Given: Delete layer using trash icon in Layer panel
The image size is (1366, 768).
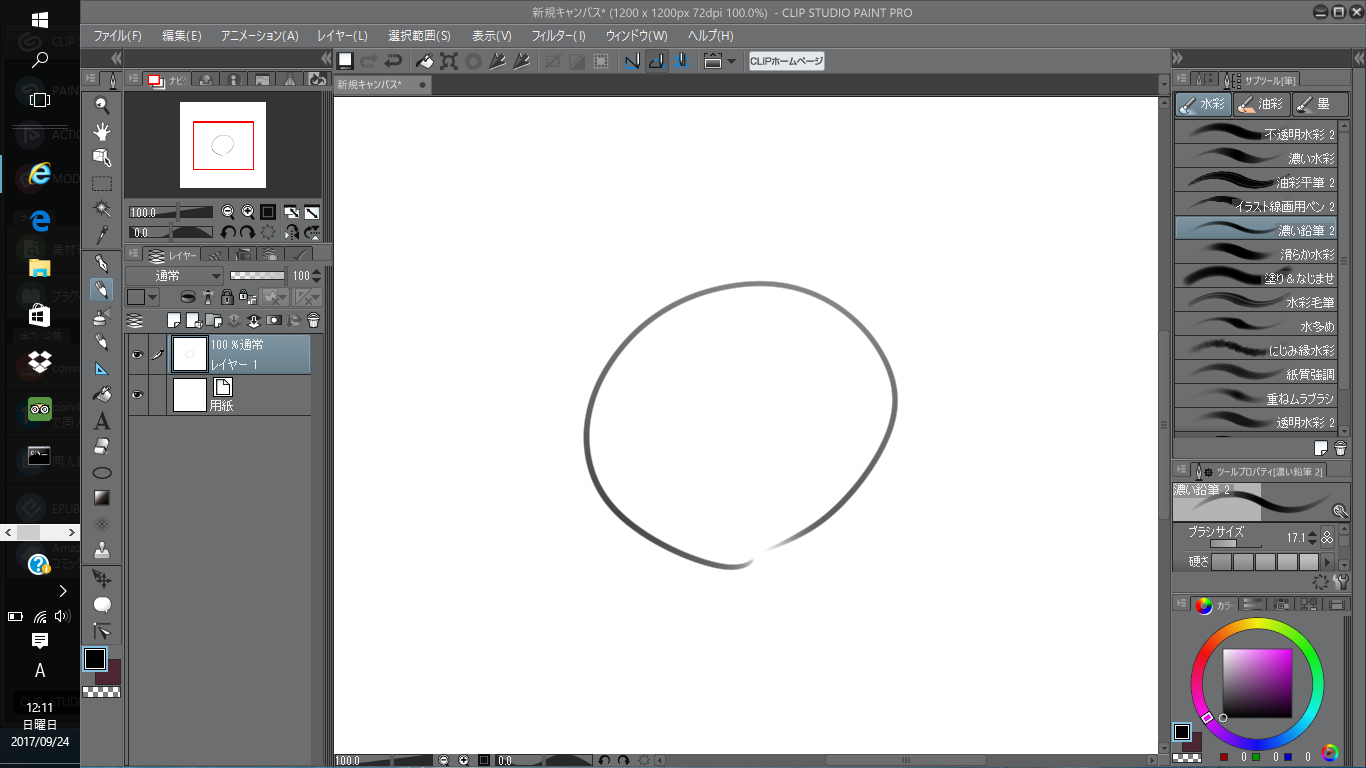Looking at the screenshot, I should pyautogui.click(x=313, y=321).
